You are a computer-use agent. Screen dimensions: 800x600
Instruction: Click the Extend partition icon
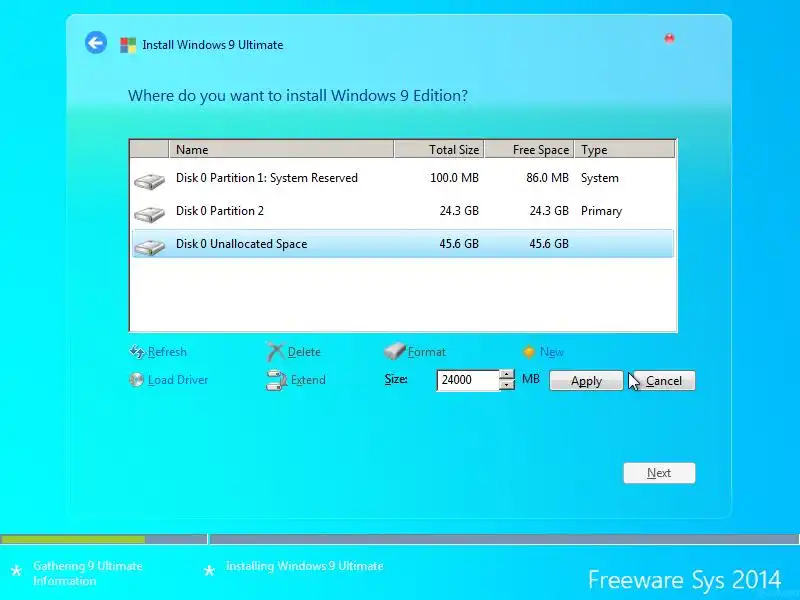pyautogui.click(x=277, y=380)
